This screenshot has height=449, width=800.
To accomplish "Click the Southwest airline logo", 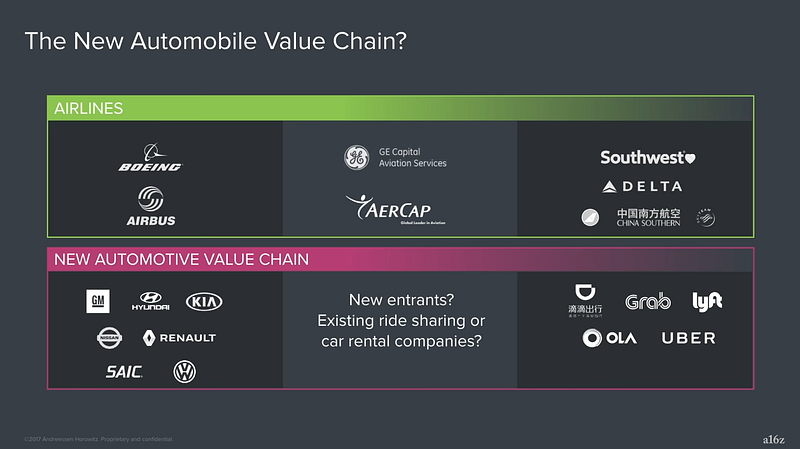I will (647, 158).
